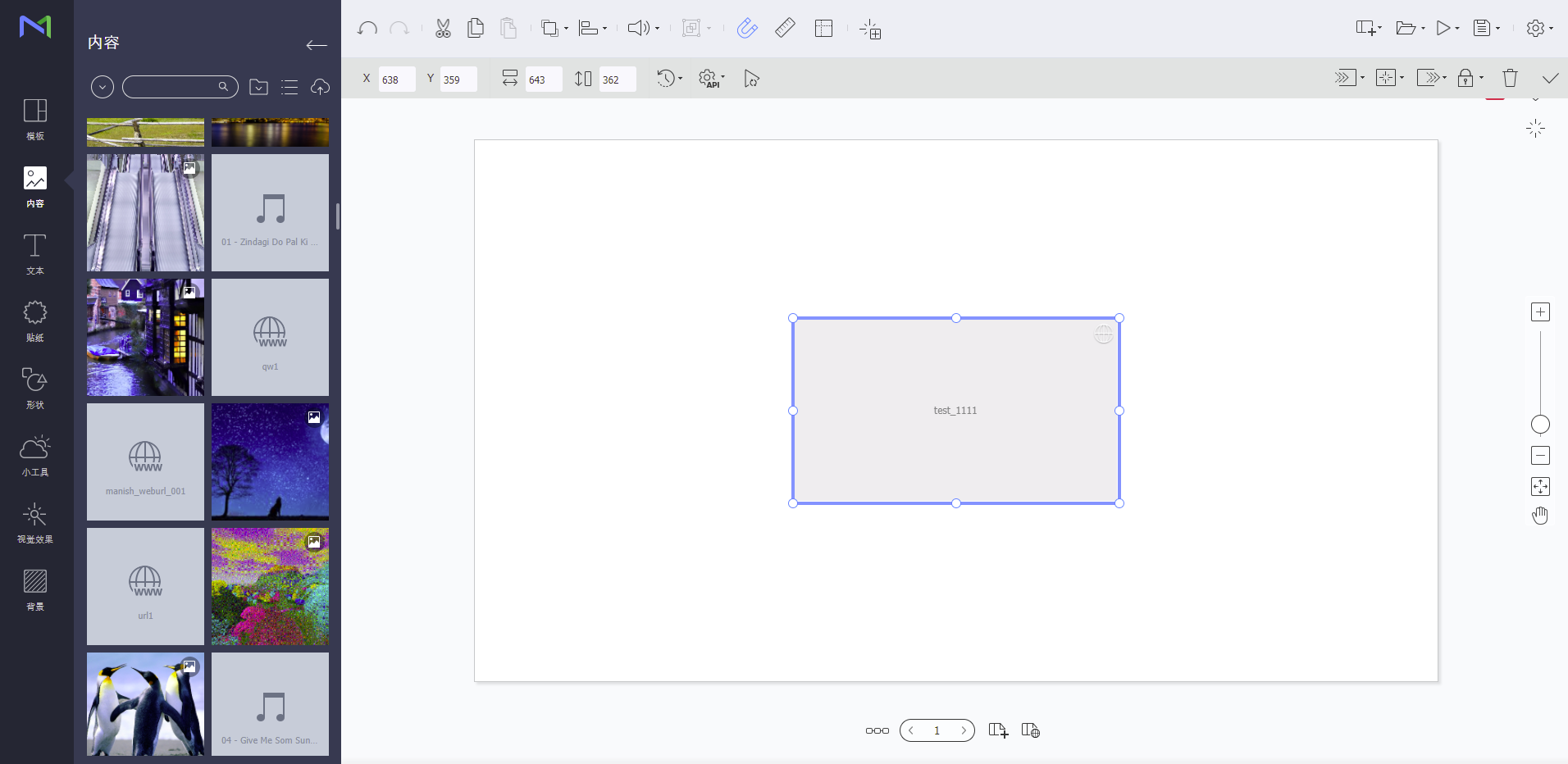Image resolution: width=1568 pixels, height=764 pixels.
Task: Select the penguins image thumbnail
Action: click(x=145, y=704)
